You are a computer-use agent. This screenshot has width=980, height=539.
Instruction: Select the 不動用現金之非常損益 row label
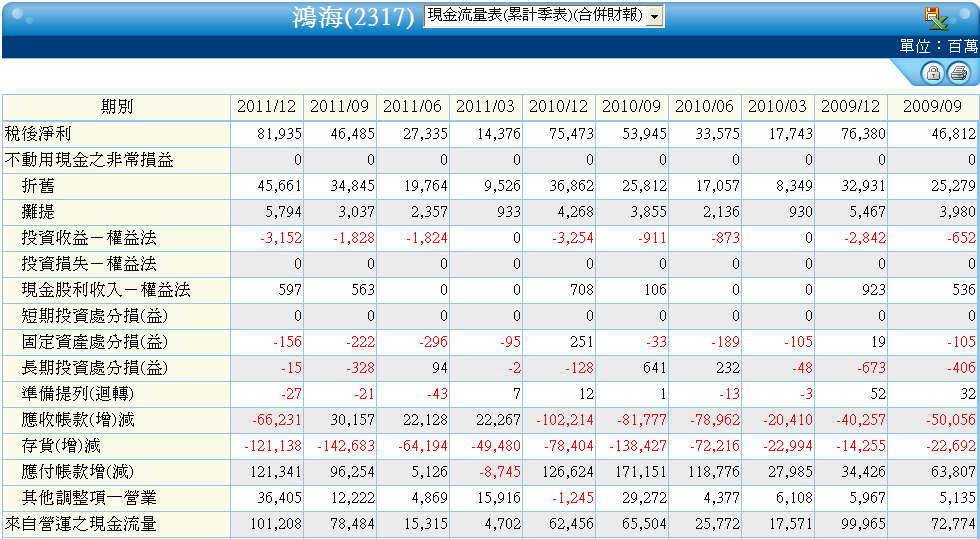point(89,160)
